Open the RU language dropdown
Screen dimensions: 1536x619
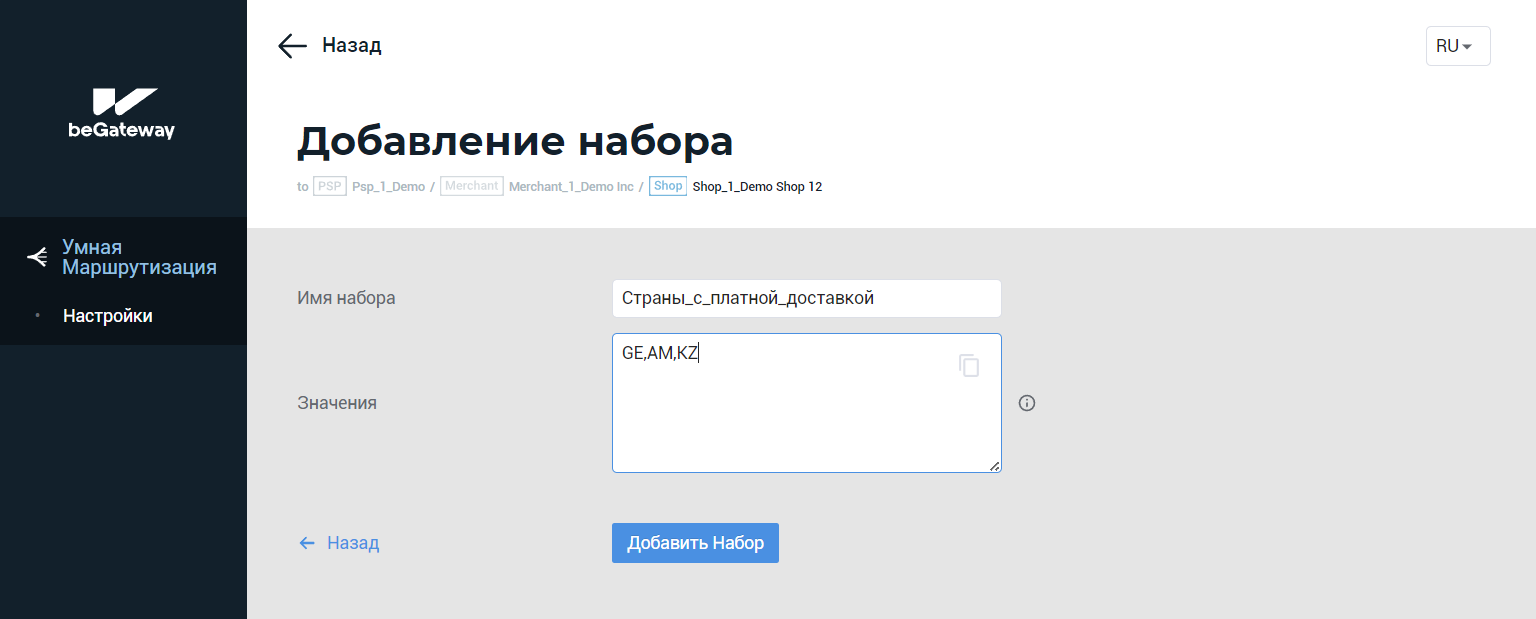(1457, 46)
